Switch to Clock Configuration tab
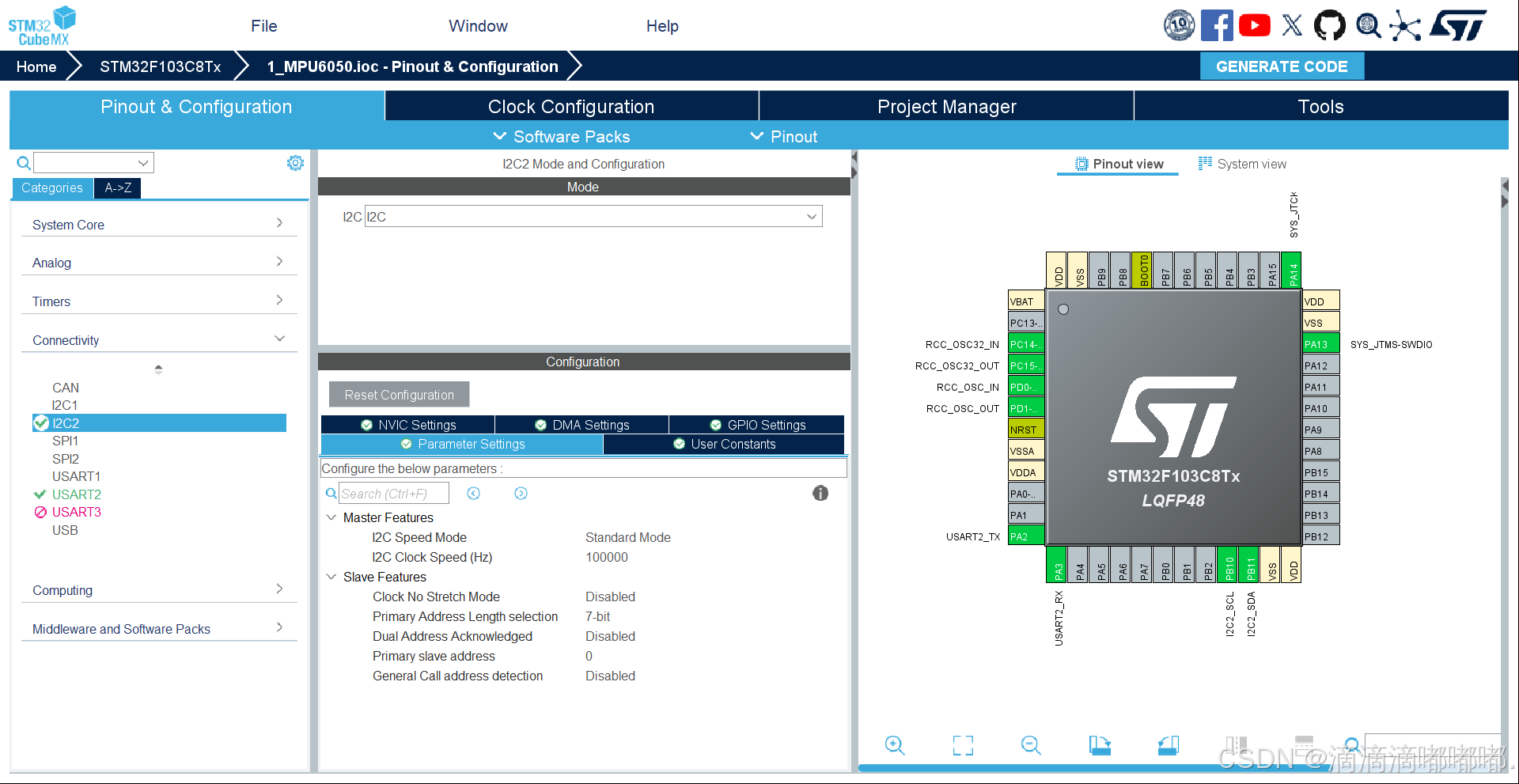Viewport: 1519px width, 784px height. tap(571, 106)
